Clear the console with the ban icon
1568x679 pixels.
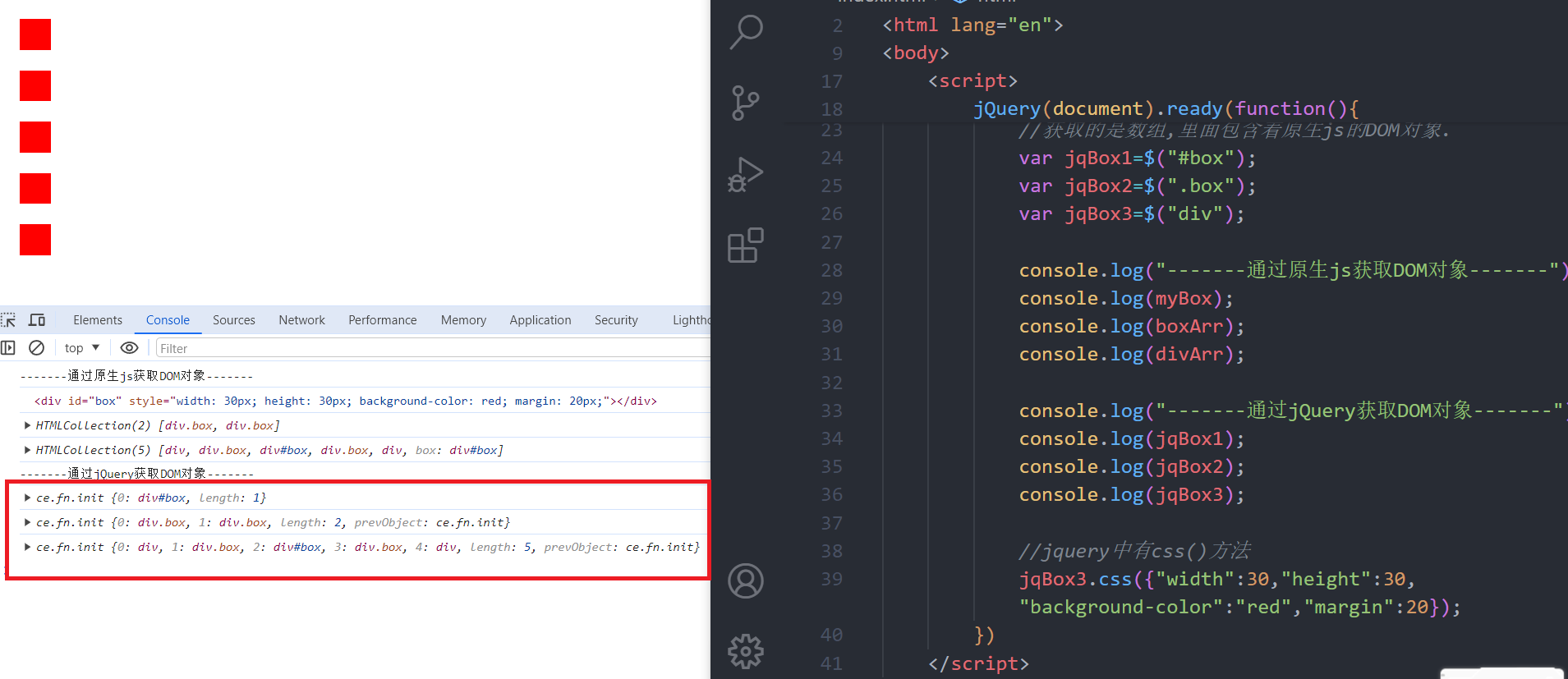(x=37, y=348)
